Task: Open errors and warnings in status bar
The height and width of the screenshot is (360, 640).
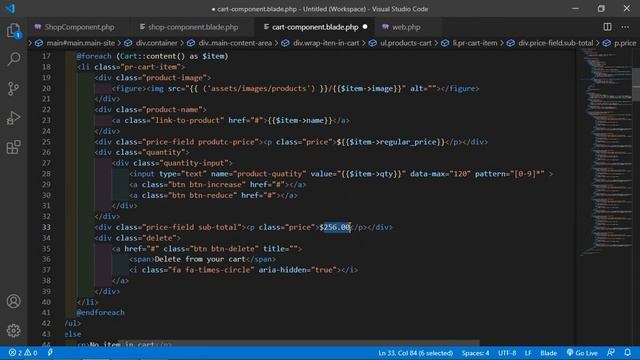Action: coord(23,353)
